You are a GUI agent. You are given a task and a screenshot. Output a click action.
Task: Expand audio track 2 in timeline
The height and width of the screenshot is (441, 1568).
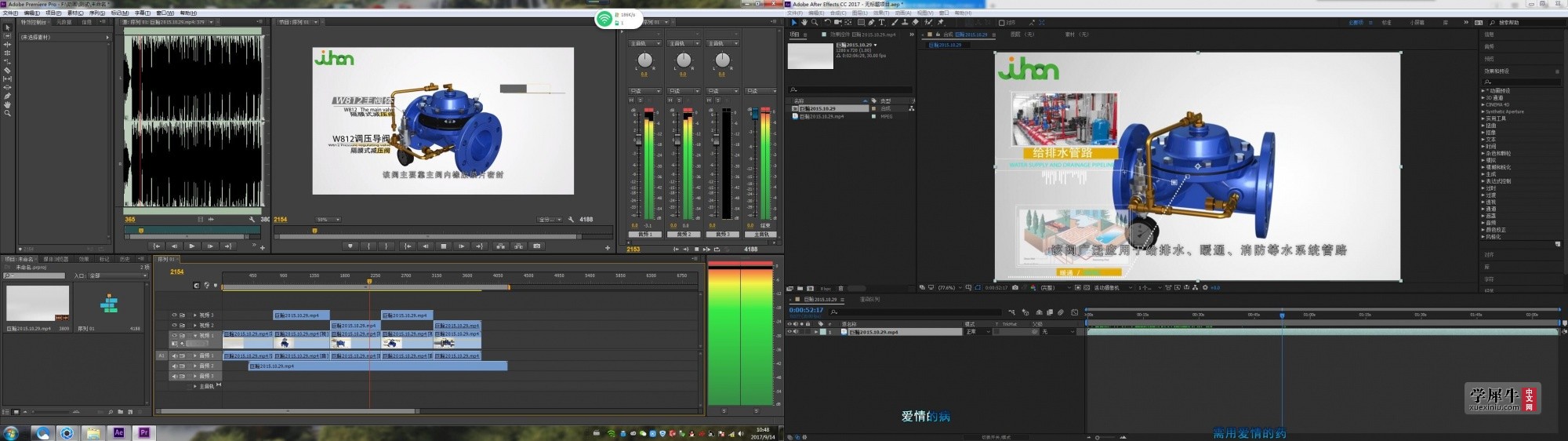[195, 366]
